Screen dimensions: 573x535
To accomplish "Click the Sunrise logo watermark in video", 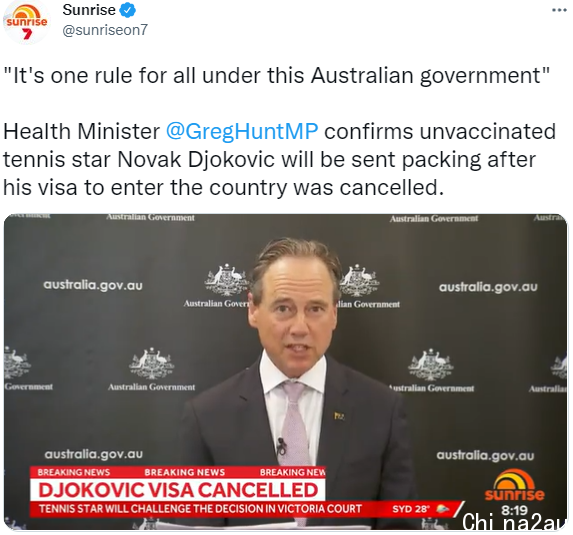I will [x=515, y=485].
